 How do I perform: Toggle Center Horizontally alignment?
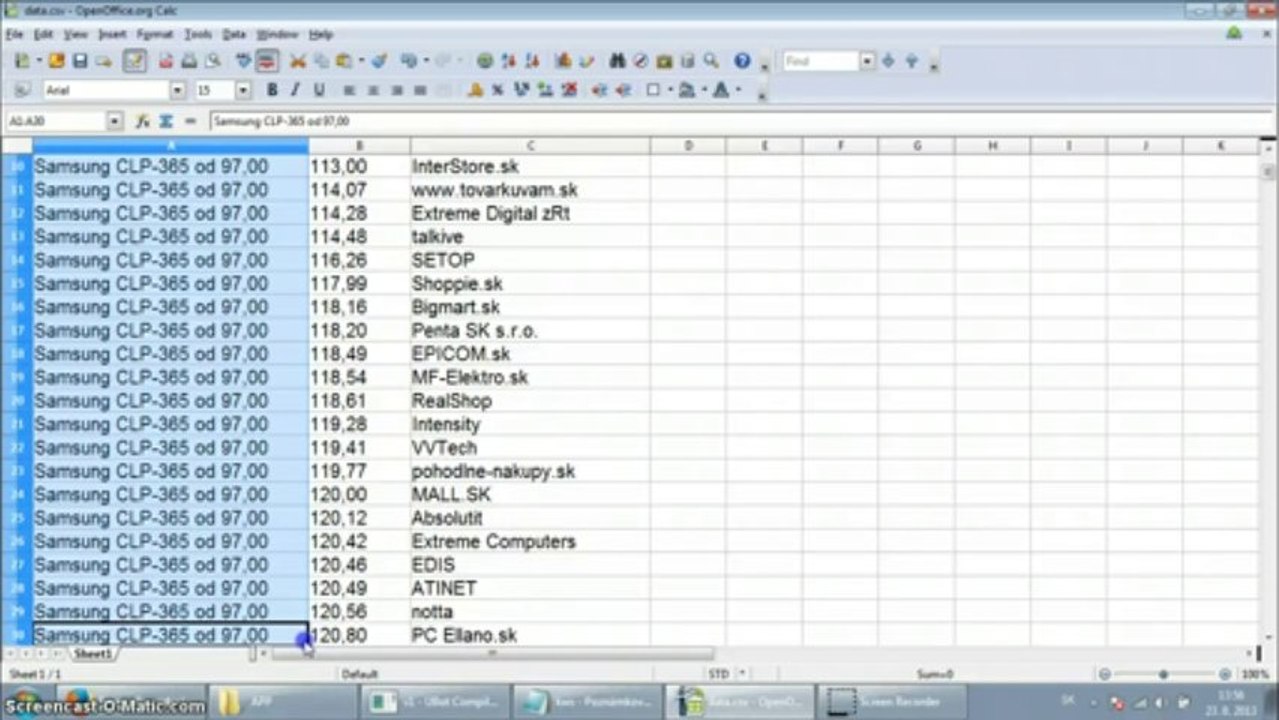click(x=373, y=90)
